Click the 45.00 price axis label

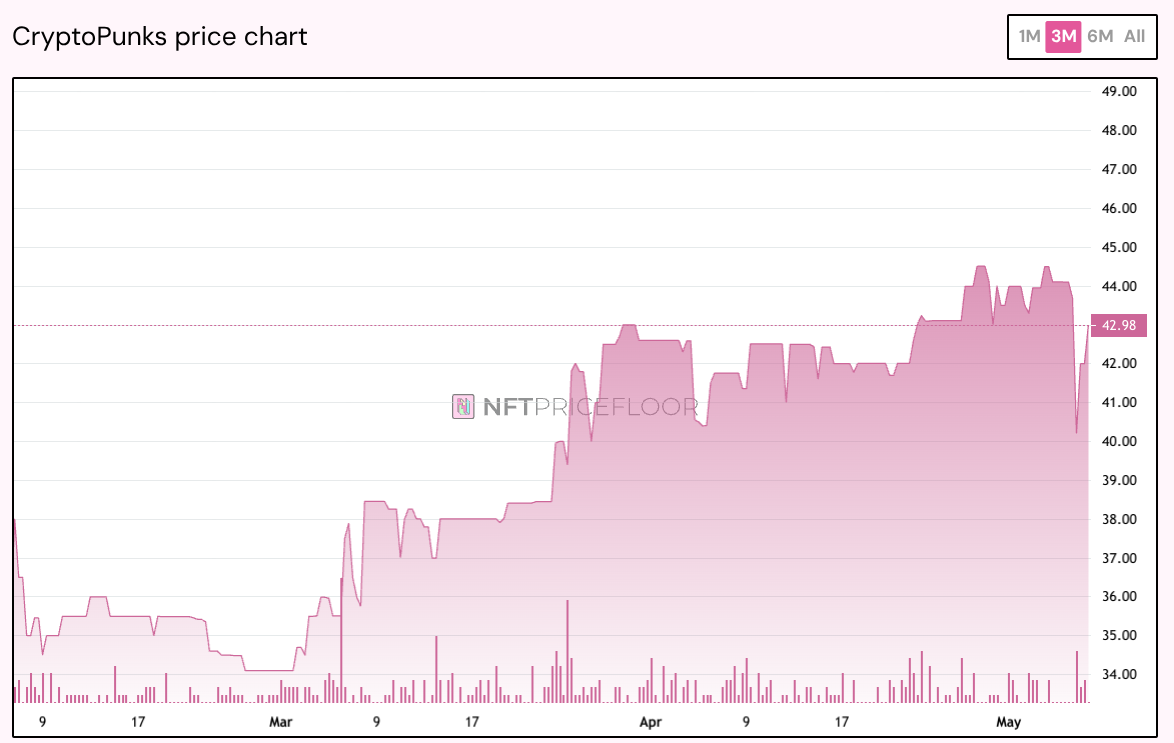(x=1119, y=247)
